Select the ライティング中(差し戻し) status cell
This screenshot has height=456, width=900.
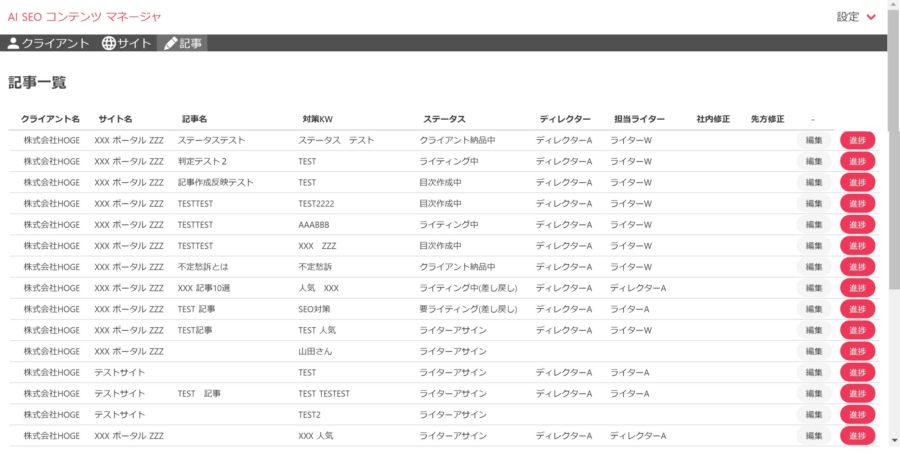(x=468, y=288)
